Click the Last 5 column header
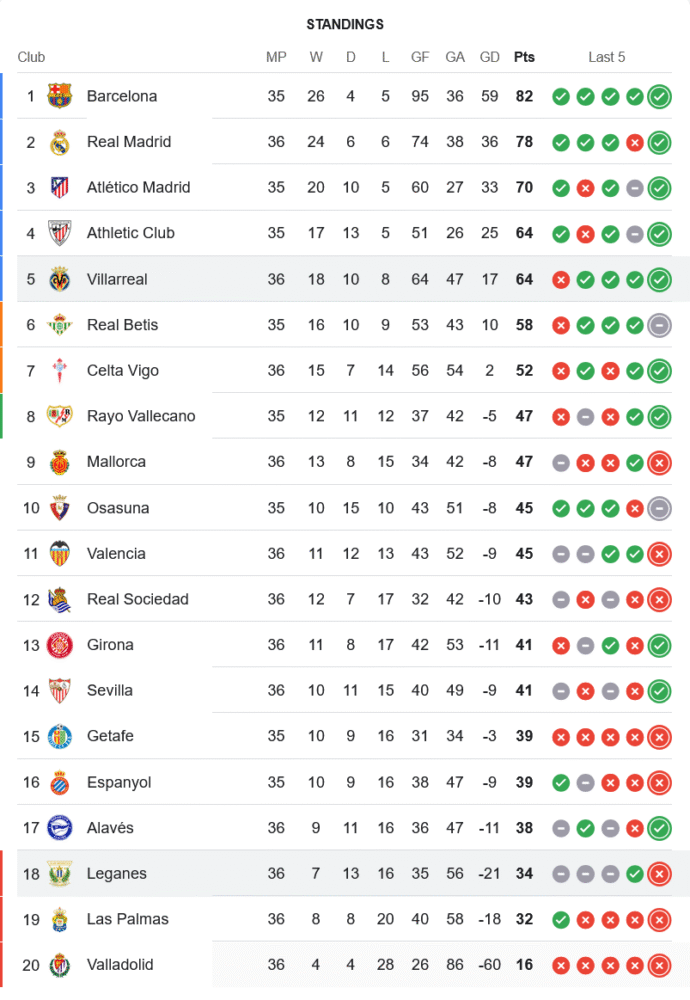 tap(606, 57)
